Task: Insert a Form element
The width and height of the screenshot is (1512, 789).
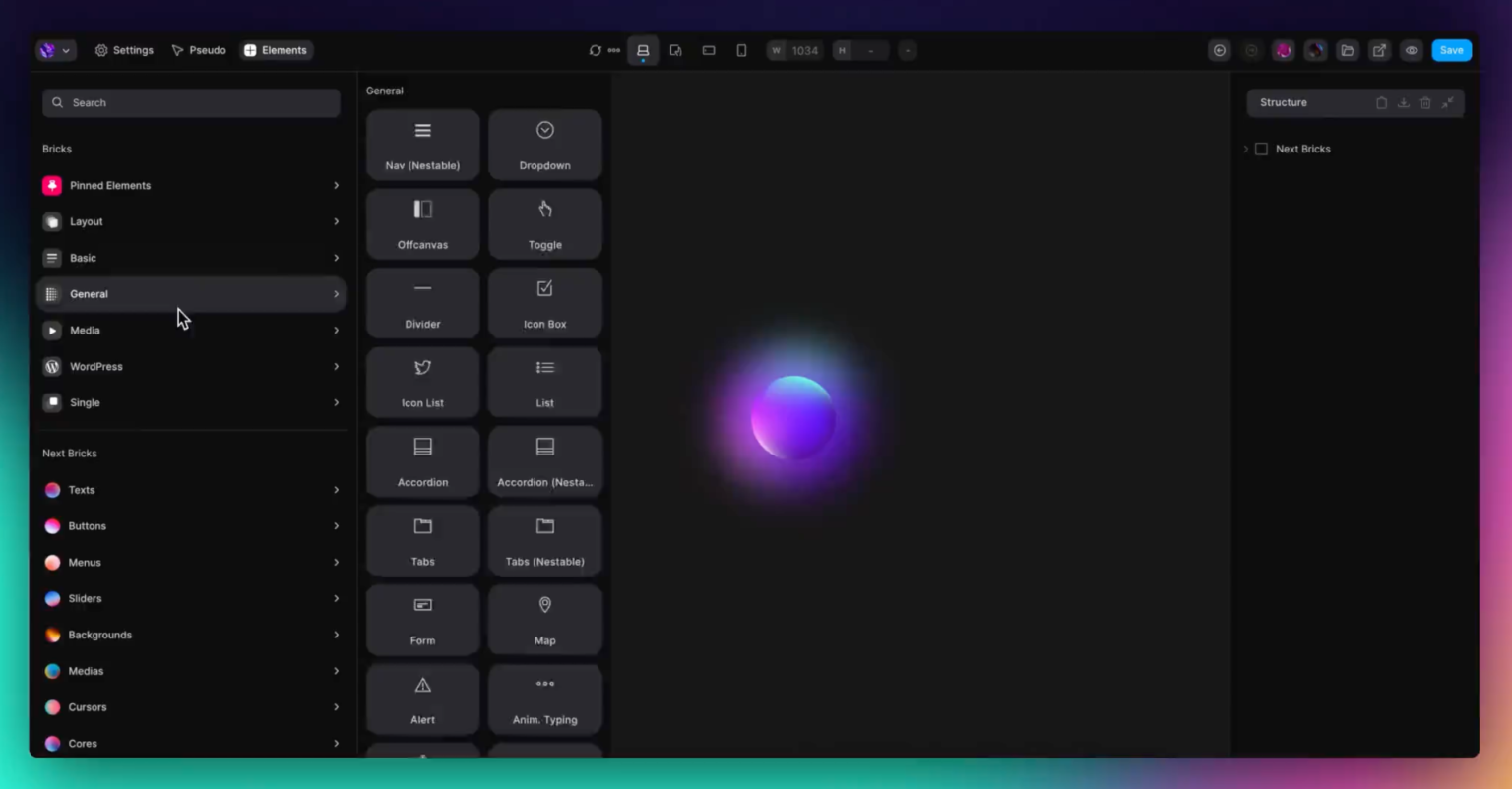Action: [x=422, y=620]
